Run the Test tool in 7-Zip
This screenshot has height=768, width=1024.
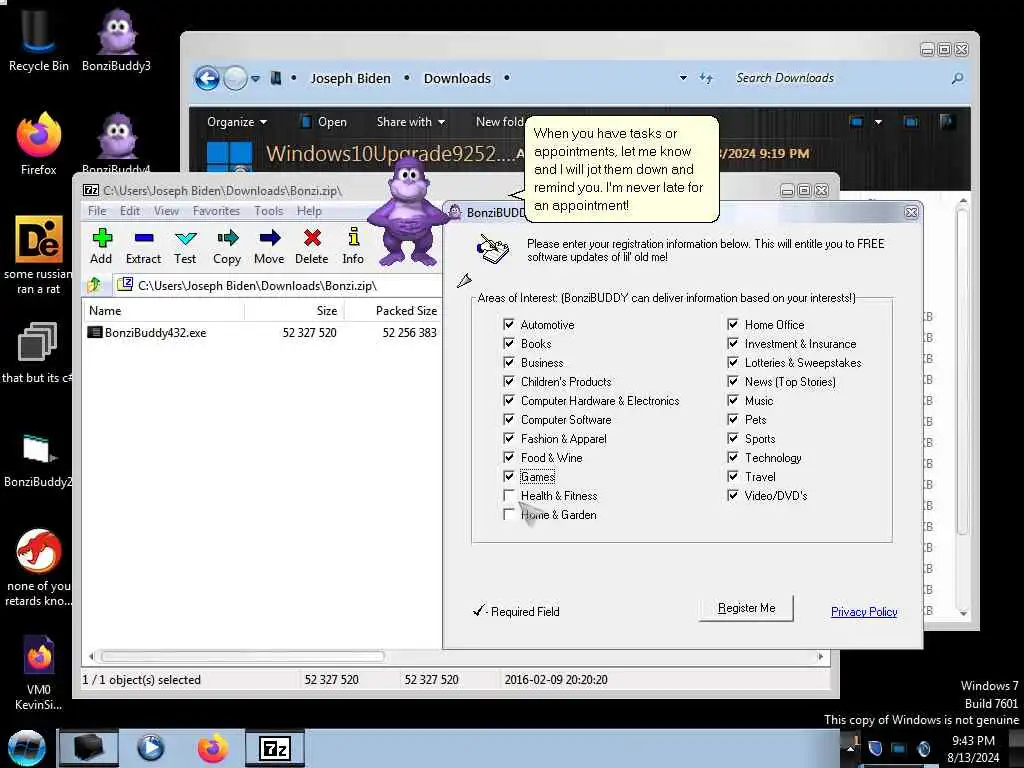pos(185,246)
